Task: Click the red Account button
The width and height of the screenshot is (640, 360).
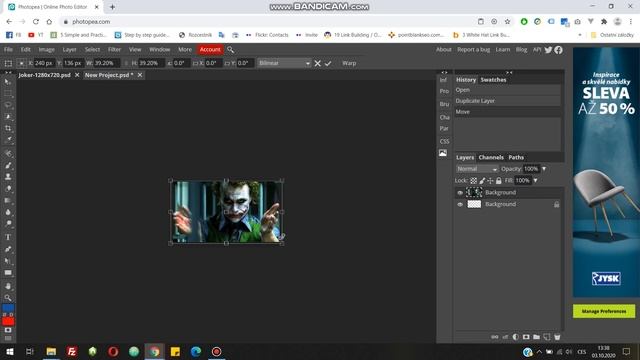Action: 210,49
